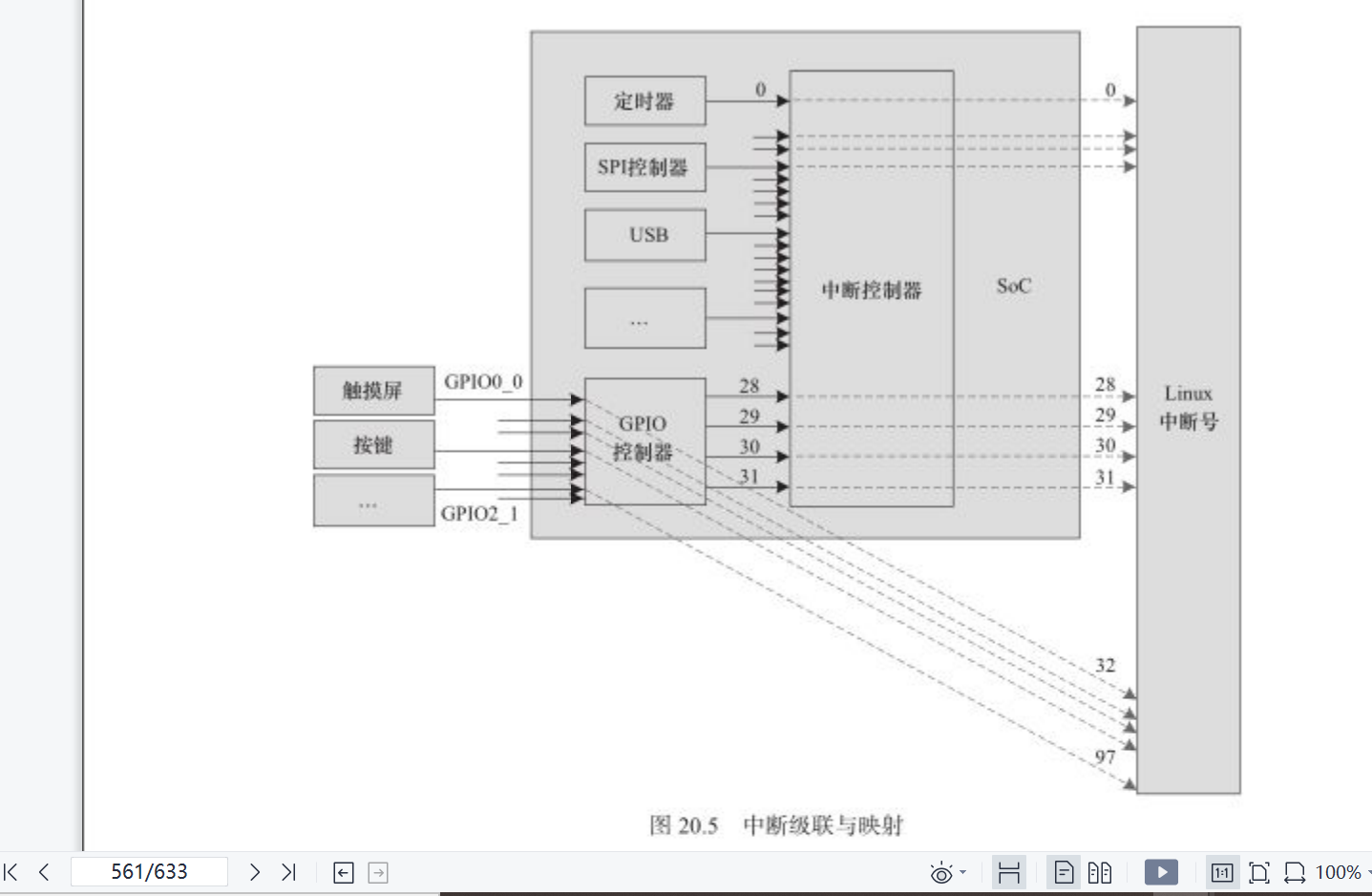
Task: Click the Linux 中断号 label
Action: [1189, 407]
